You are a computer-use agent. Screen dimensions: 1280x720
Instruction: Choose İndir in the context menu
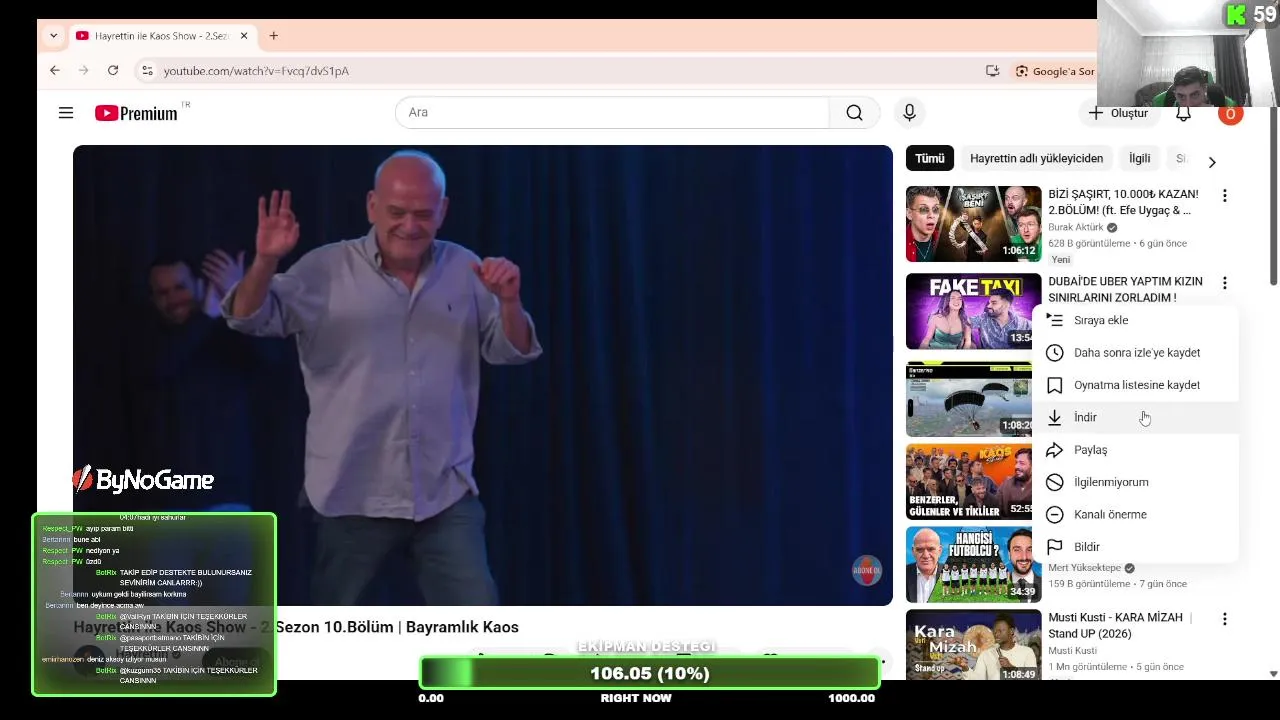click(x=1135, y=417)
